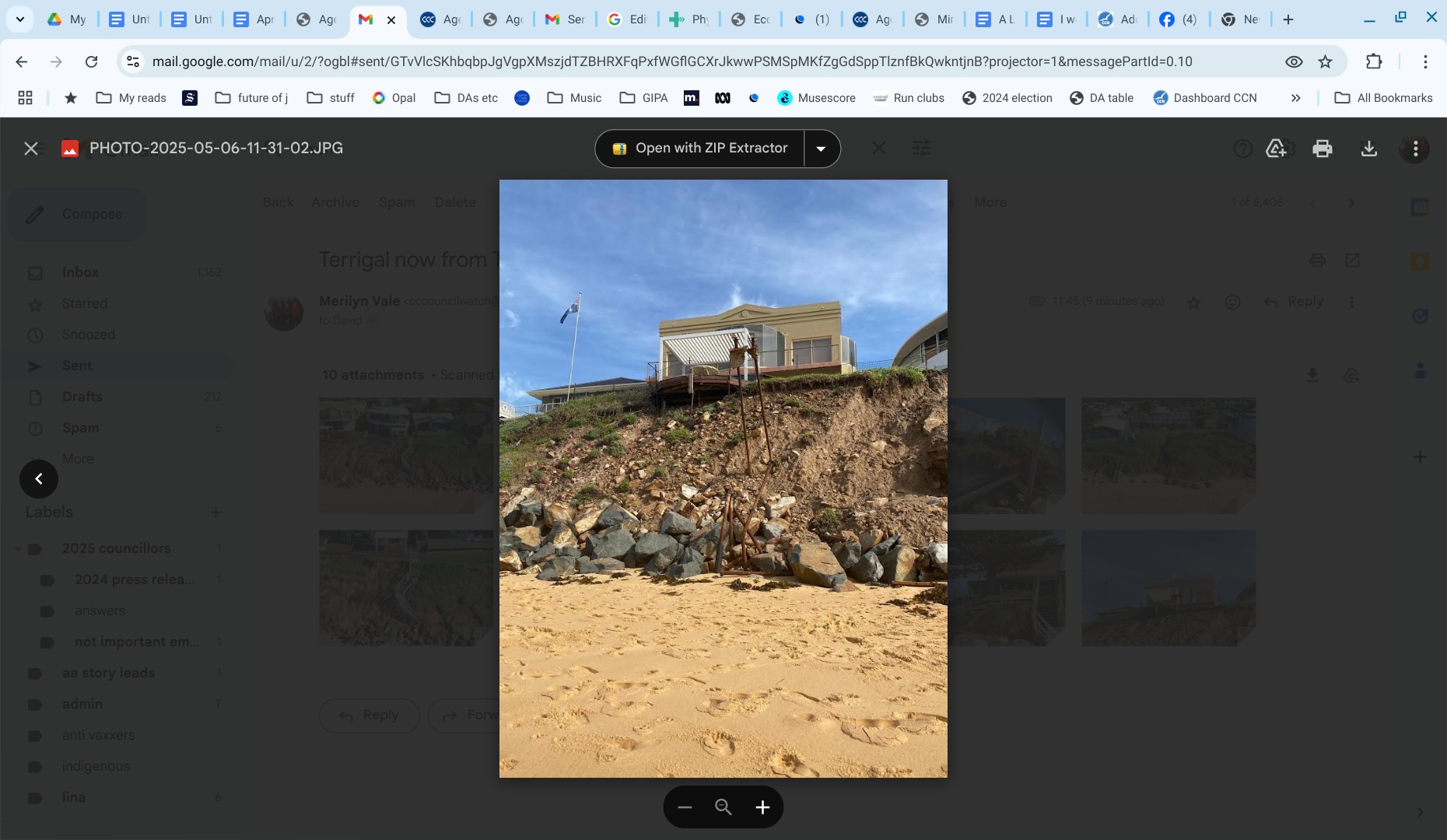The image size is (1447, 840).
Task: Open a new browser tab
Action: (x=1288, y=19)
